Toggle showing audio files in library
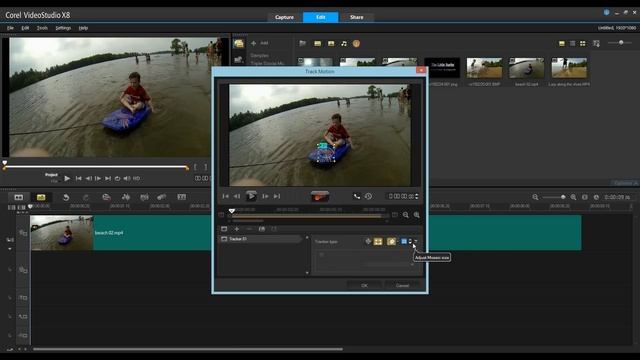Image resolution: width=640 pixels, height=360 pixels. (x=344, y=43)
